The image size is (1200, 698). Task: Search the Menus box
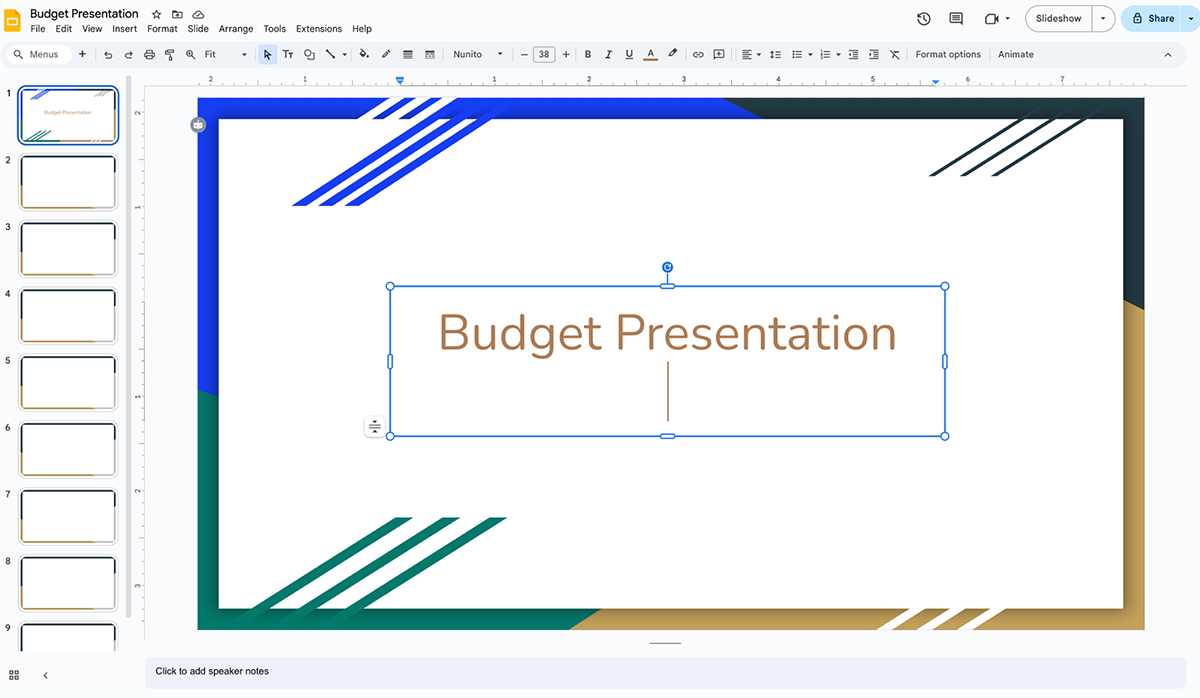coord(38,54)
